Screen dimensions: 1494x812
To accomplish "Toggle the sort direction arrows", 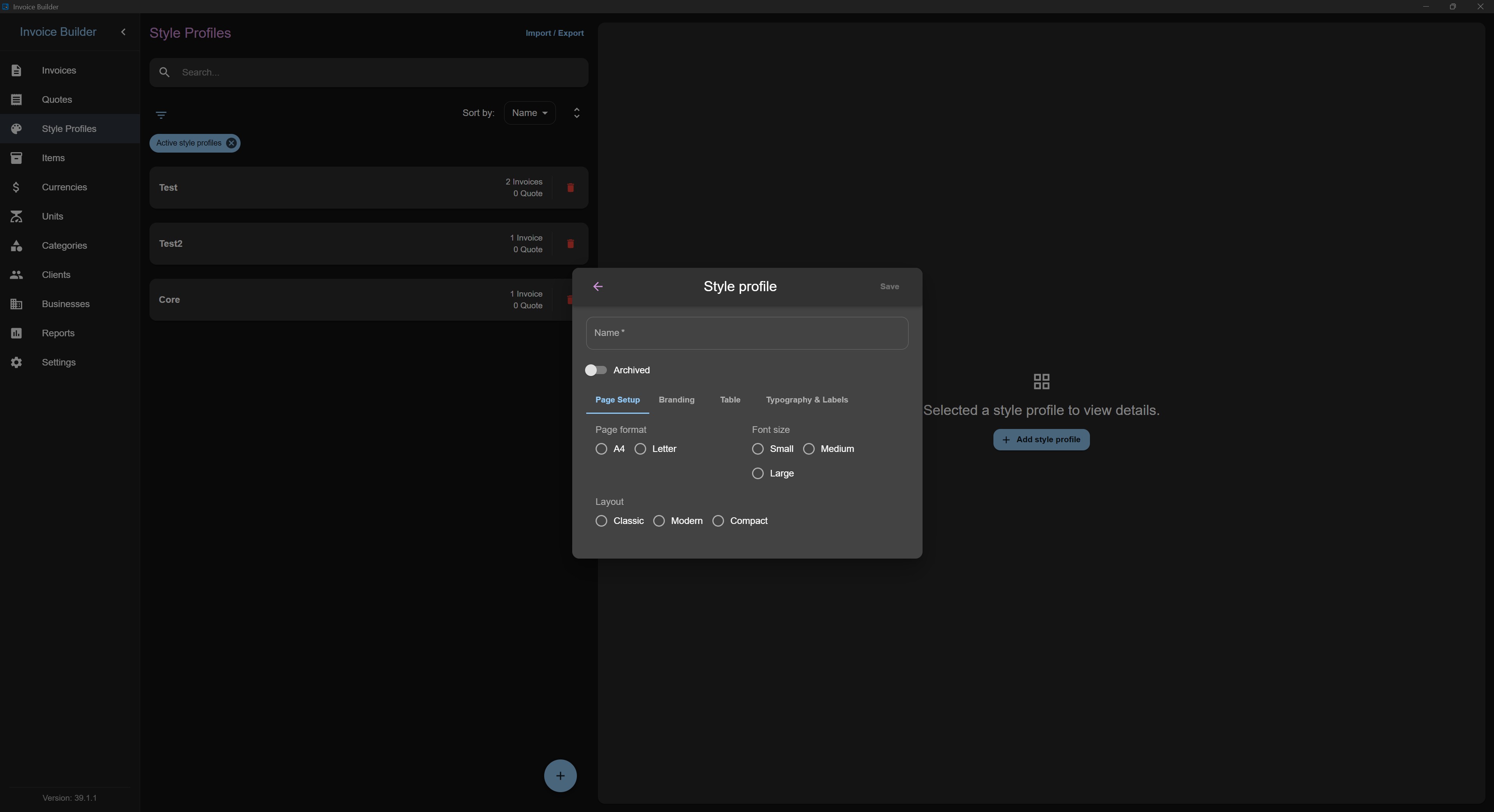I will tap(577, 112).
